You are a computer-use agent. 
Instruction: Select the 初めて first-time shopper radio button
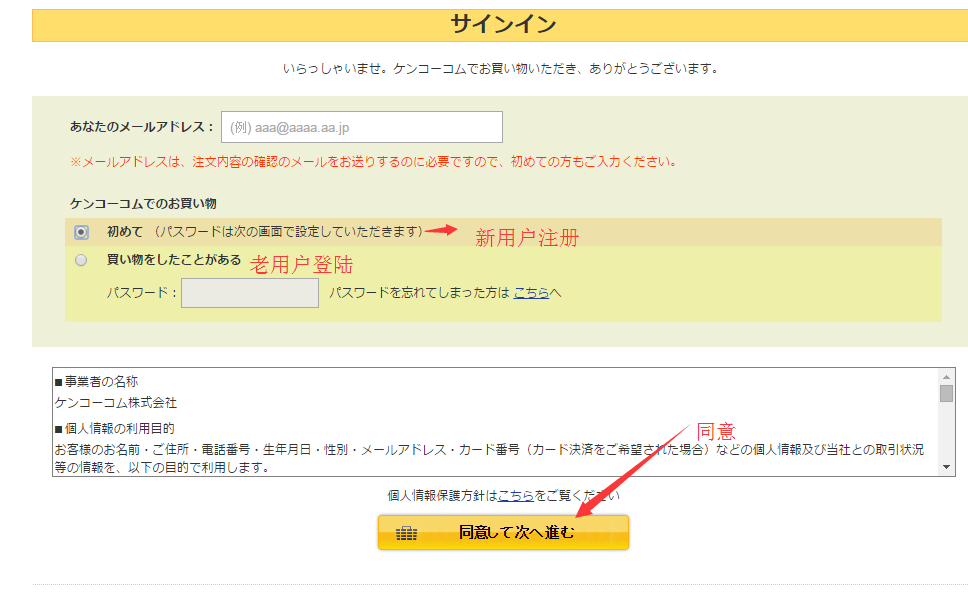(x=81, y=232)
